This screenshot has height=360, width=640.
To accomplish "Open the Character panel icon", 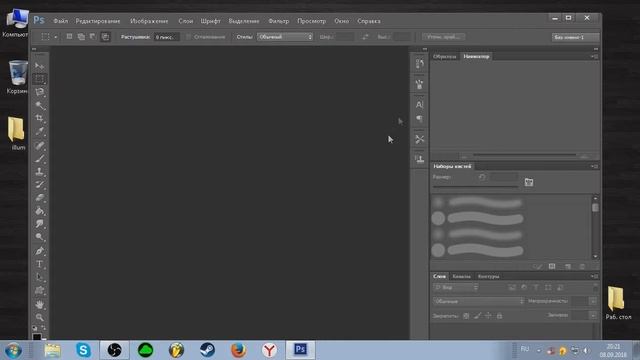I will (x=419, y=104).
